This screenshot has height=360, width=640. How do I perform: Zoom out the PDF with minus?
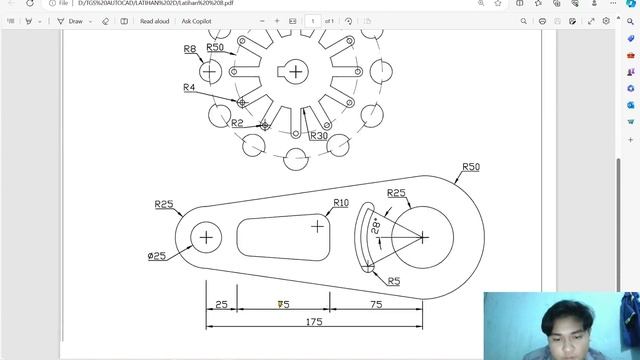[262, 21]
